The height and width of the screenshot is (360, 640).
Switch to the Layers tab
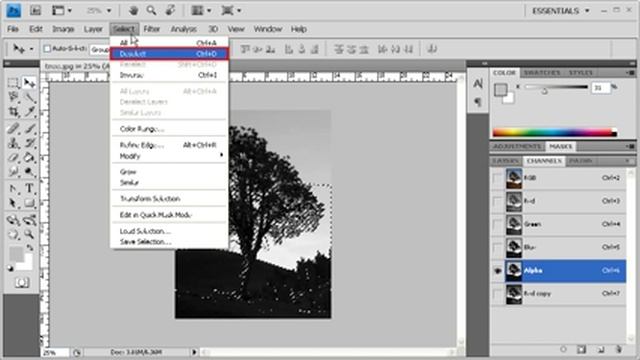pos(505,161)
